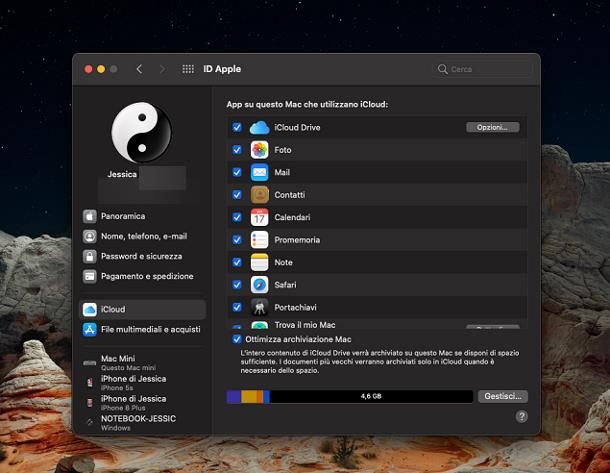
Task: Click the Safari compass icon
Action: pos(259,285)
